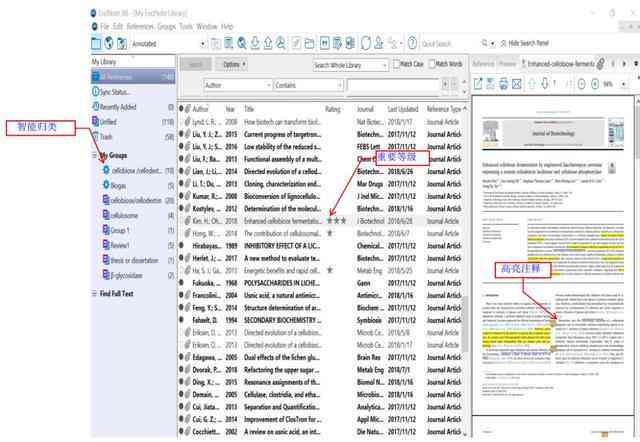Open the Groups menu
This screenshot has height=442, width=640.
pyautogui.click(x=167, y=27)
